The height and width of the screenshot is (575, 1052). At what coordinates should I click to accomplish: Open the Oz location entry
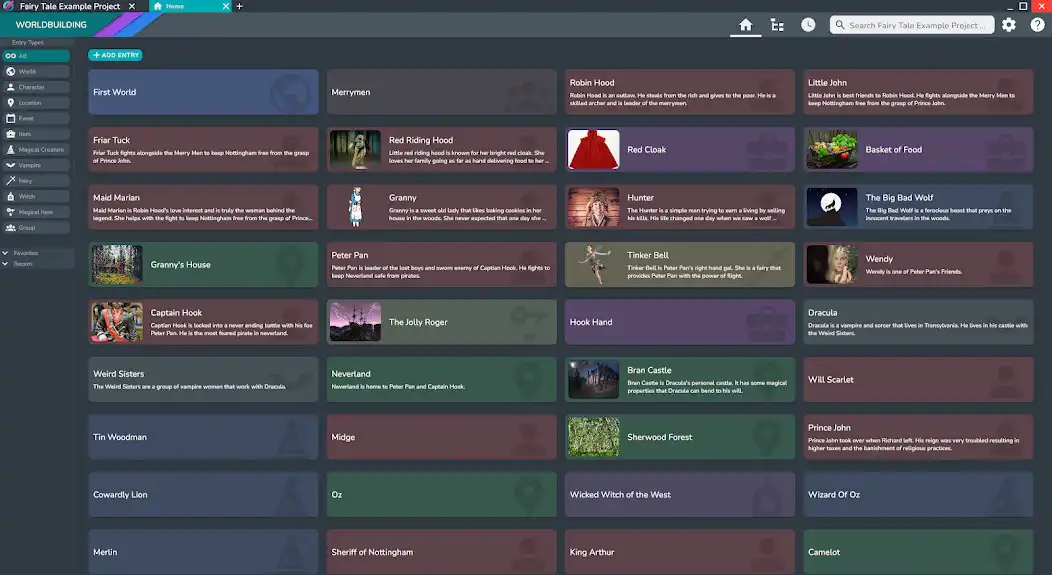point(441,494)
